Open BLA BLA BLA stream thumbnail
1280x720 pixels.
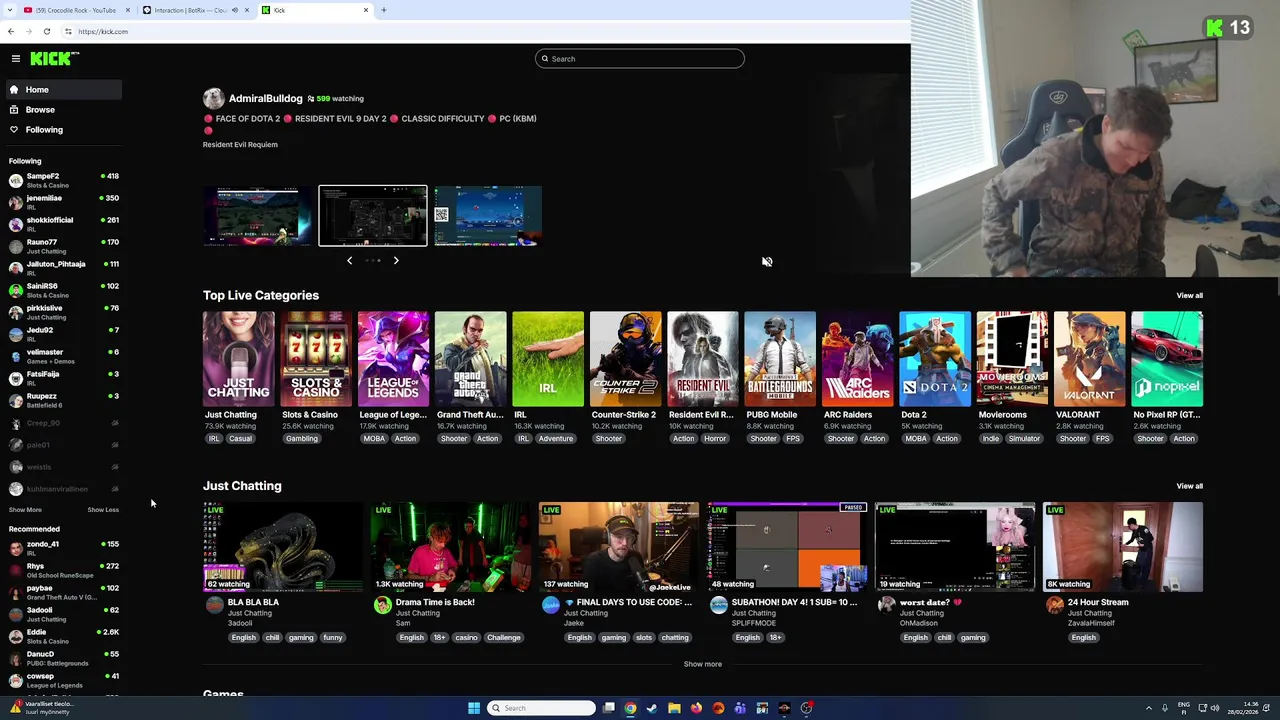[283, 547]
